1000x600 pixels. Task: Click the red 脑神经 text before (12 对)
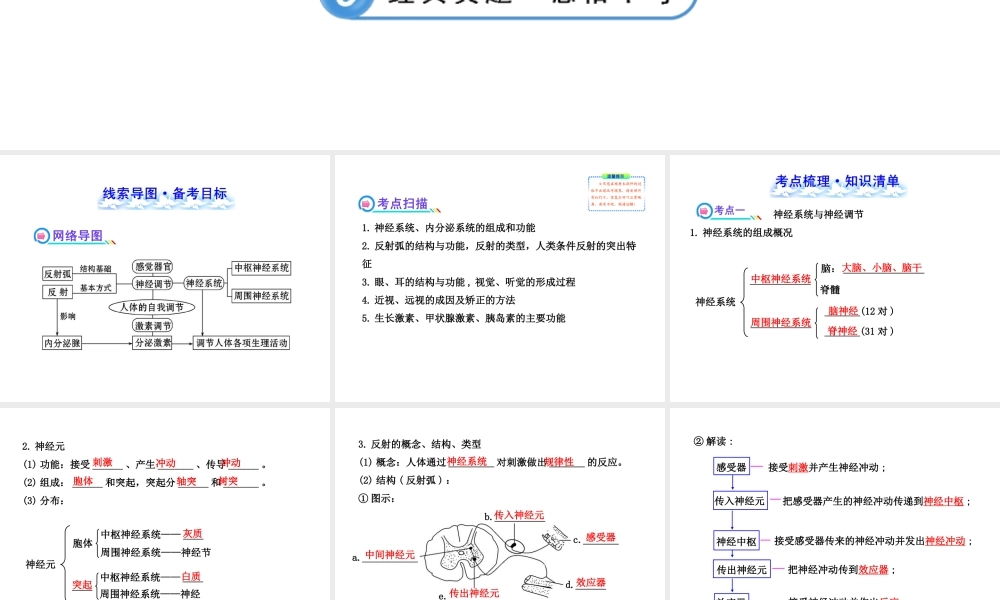click(x=843, y=311)
